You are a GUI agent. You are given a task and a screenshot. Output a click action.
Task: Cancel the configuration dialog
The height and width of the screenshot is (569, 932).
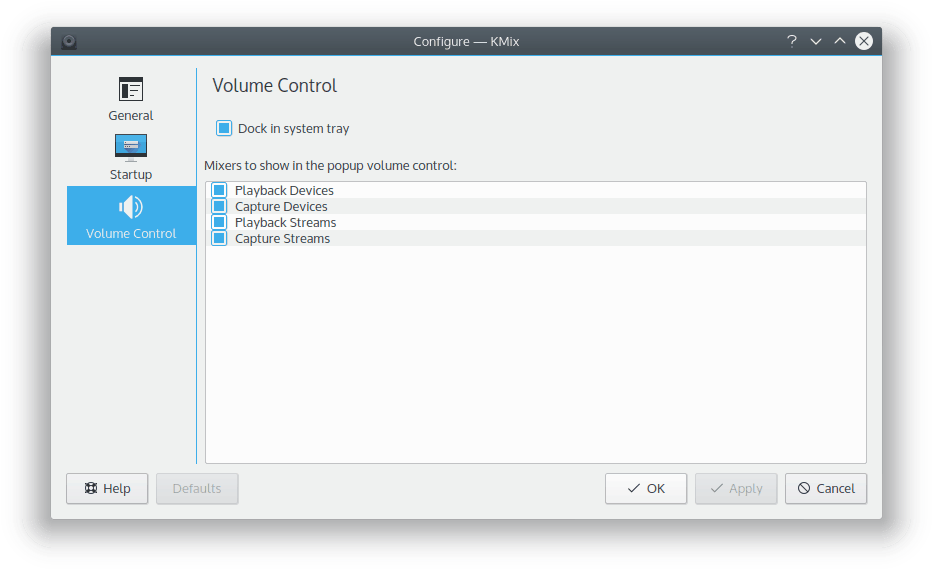(x=826, y=489)
